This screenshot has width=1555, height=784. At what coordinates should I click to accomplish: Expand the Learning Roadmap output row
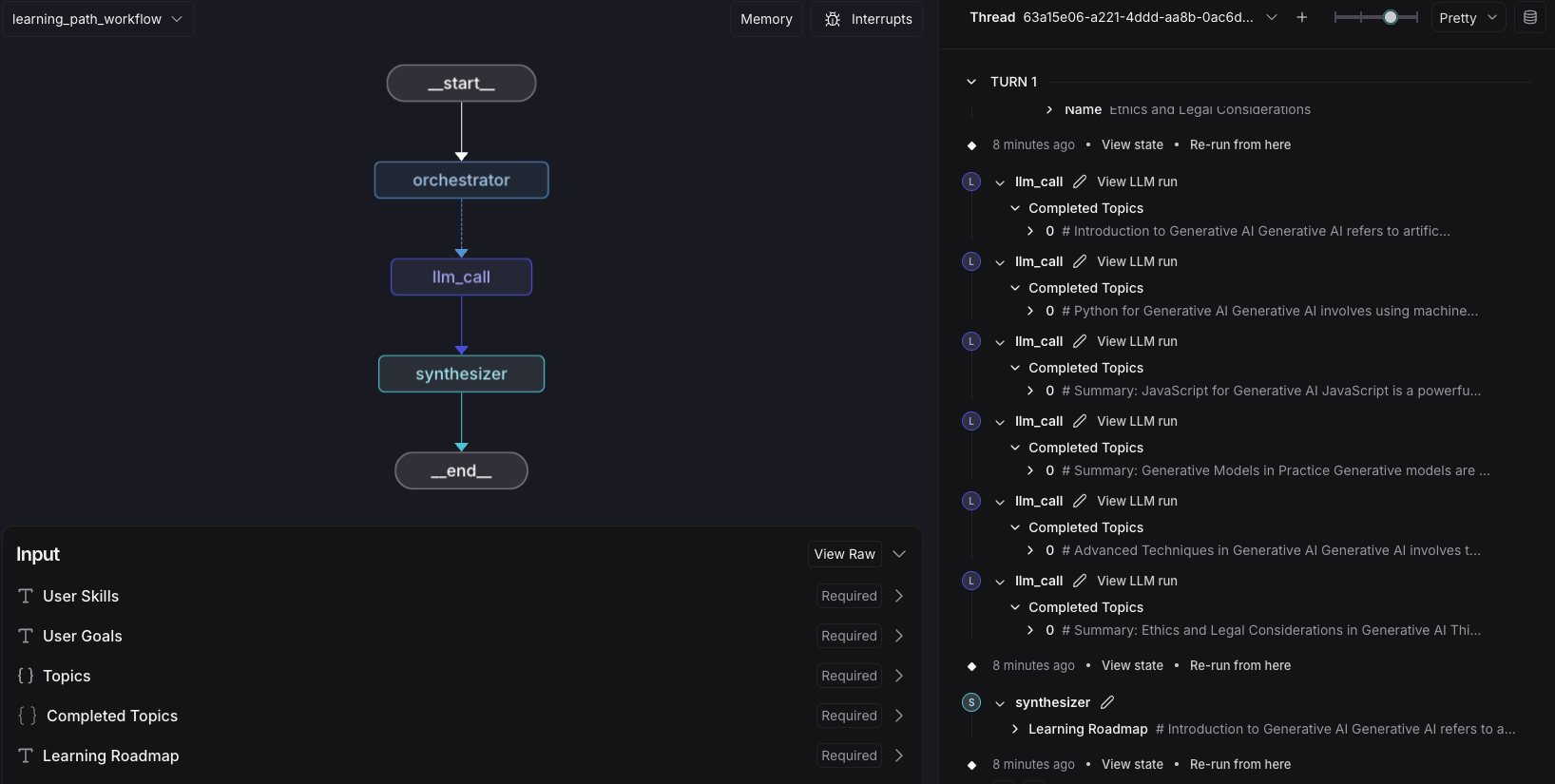pos(1015,729)
